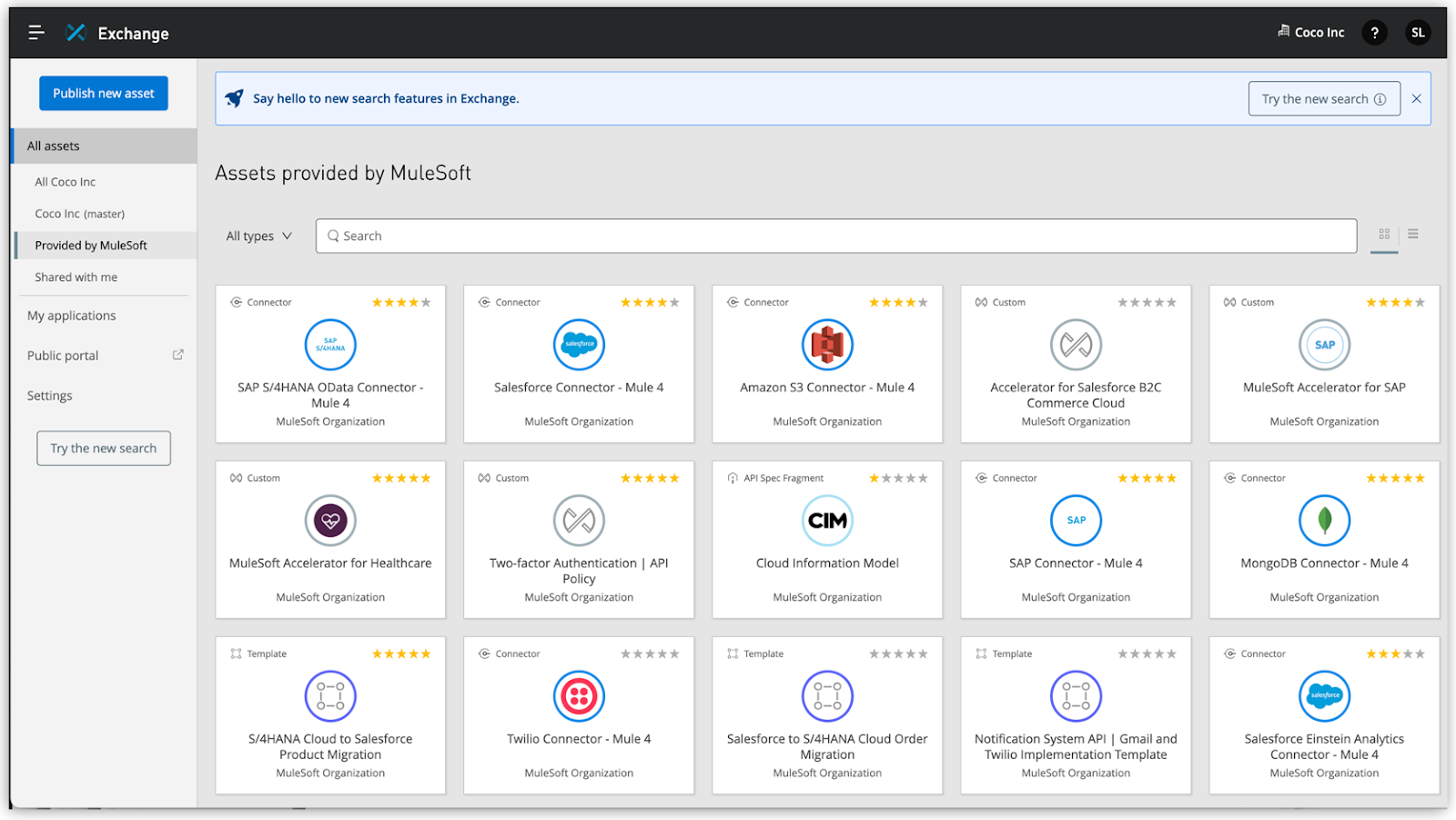Click the Twilio Connector icon
Viewport: 1456px width, 820px height.
pos(579,696)
